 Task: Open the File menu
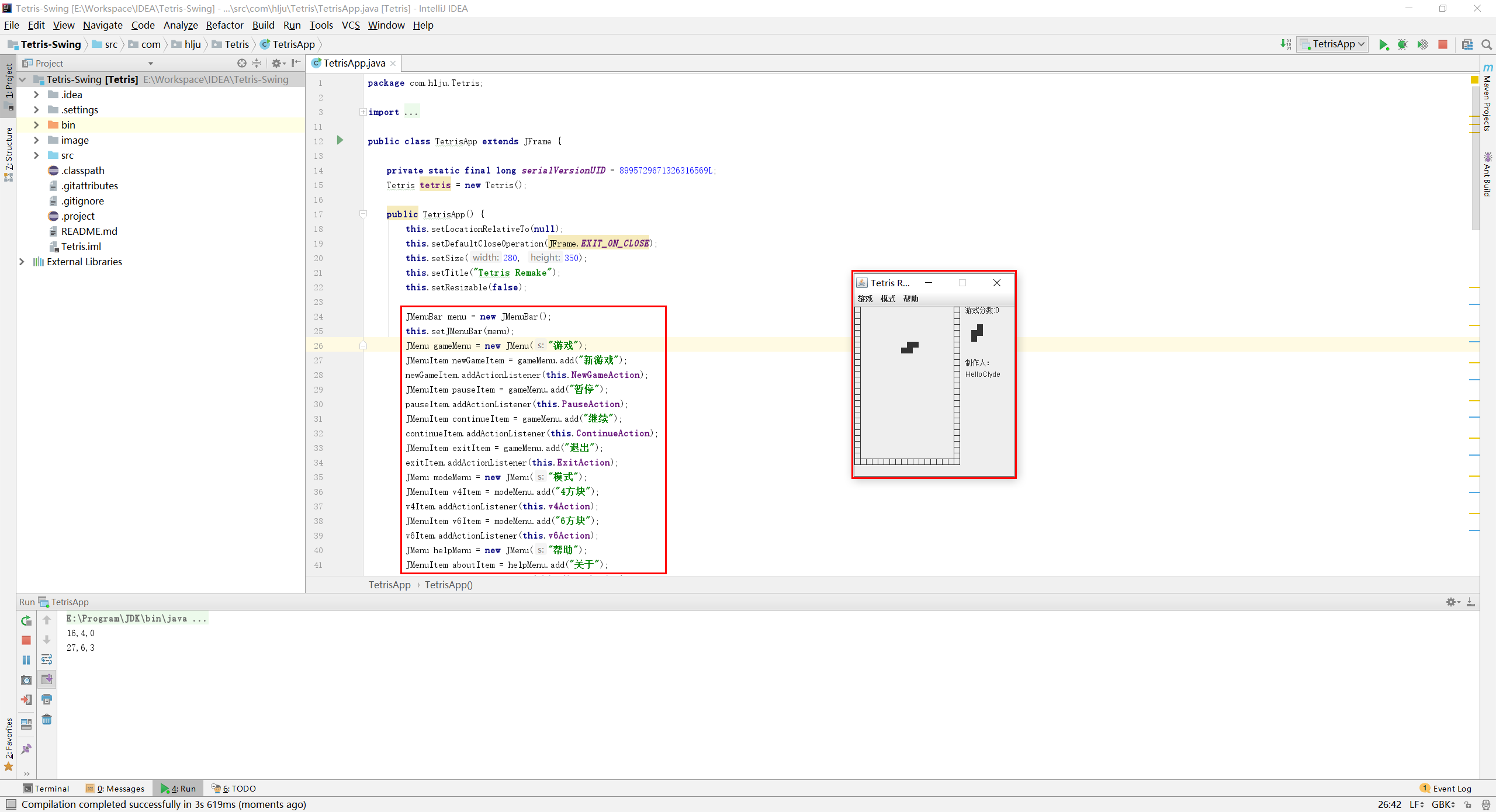coord(12,25)
